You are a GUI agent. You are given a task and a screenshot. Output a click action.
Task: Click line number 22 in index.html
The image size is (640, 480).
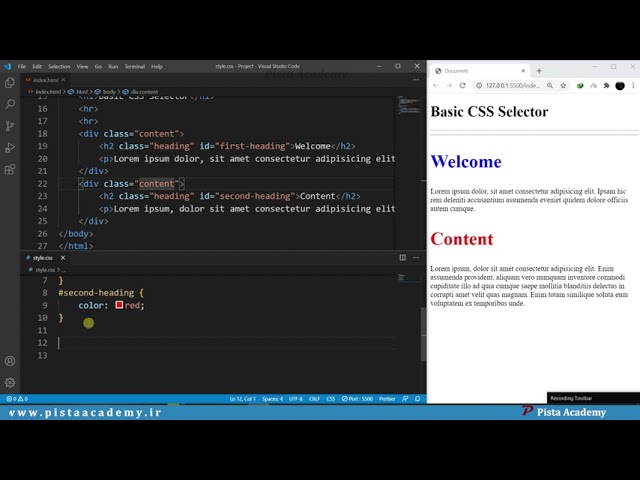42,184
